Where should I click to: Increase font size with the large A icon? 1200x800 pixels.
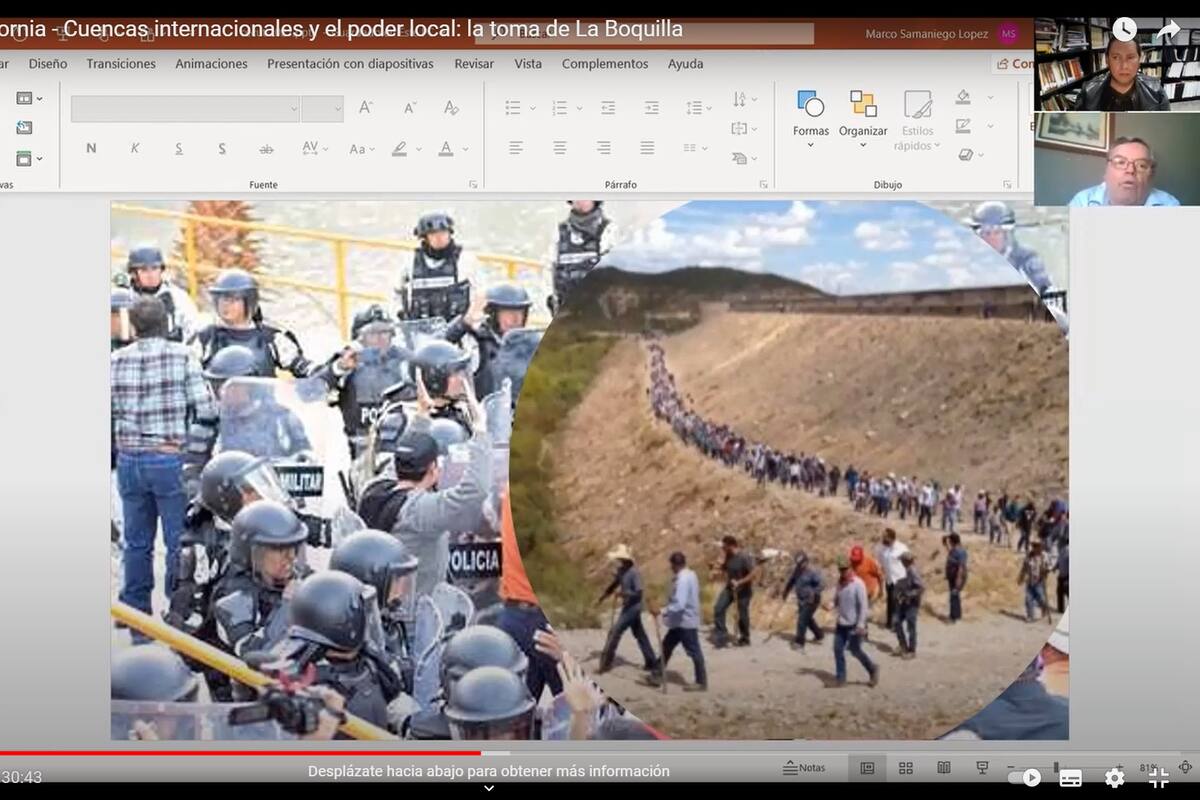pos(366,107)
